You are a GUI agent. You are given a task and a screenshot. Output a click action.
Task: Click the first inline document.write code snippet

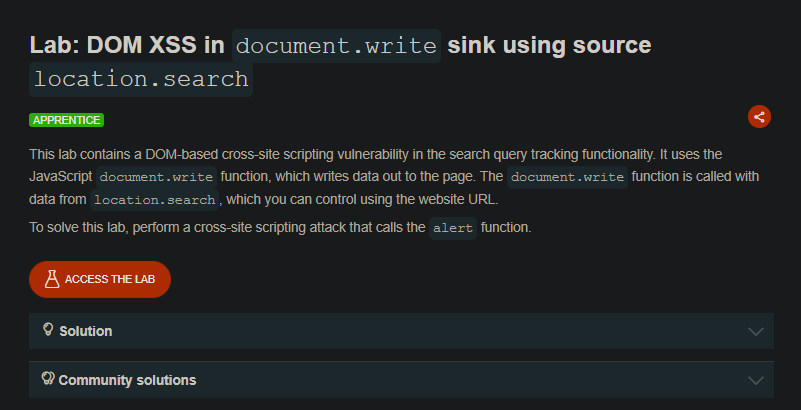[156, 177]
